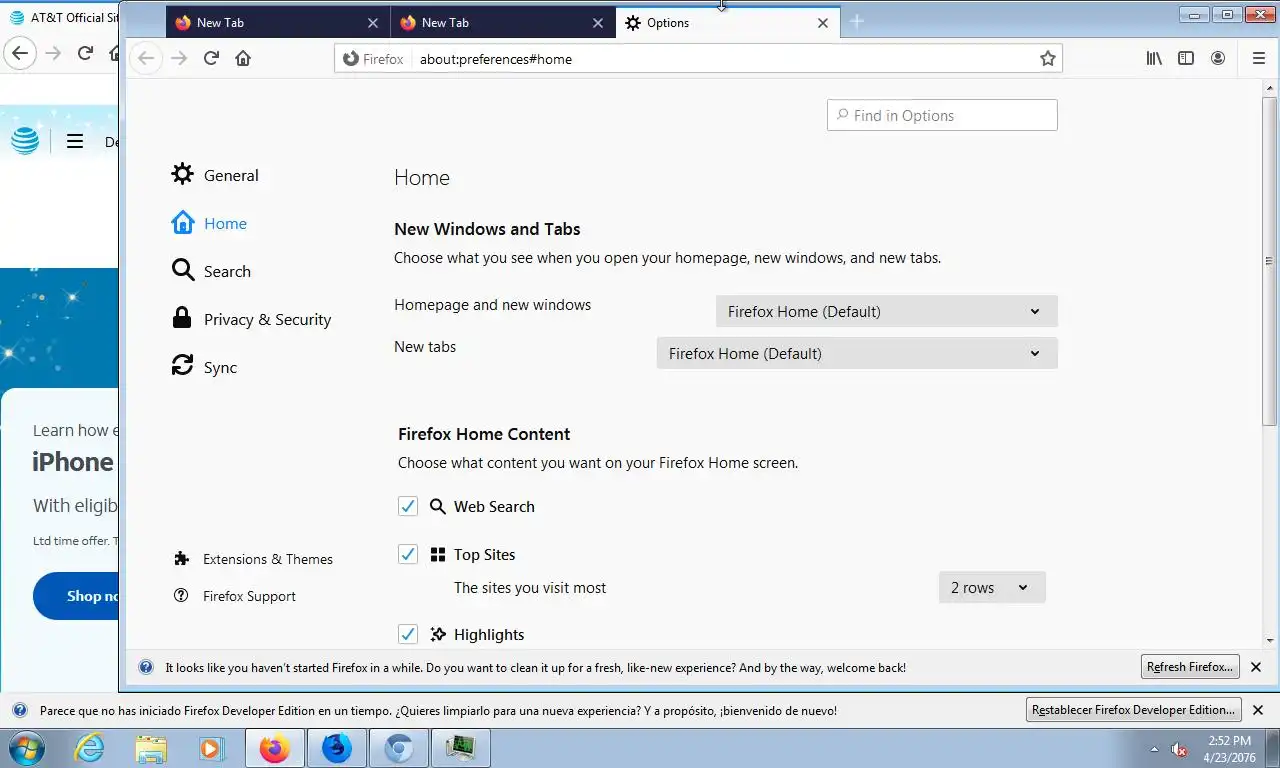Close the first New Tab

click(x=373, y=22)
